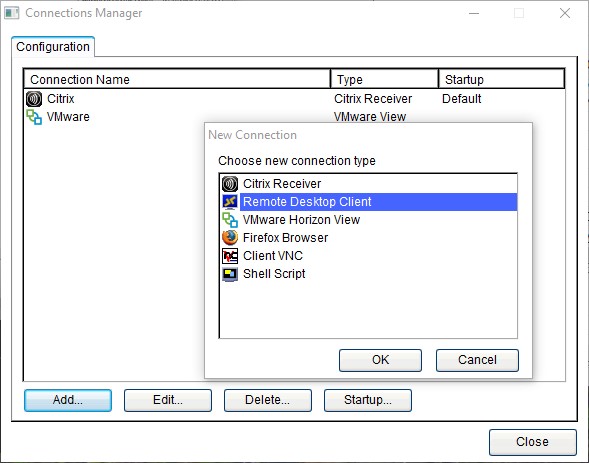Click the VMware View type cell

pos(370,117)
